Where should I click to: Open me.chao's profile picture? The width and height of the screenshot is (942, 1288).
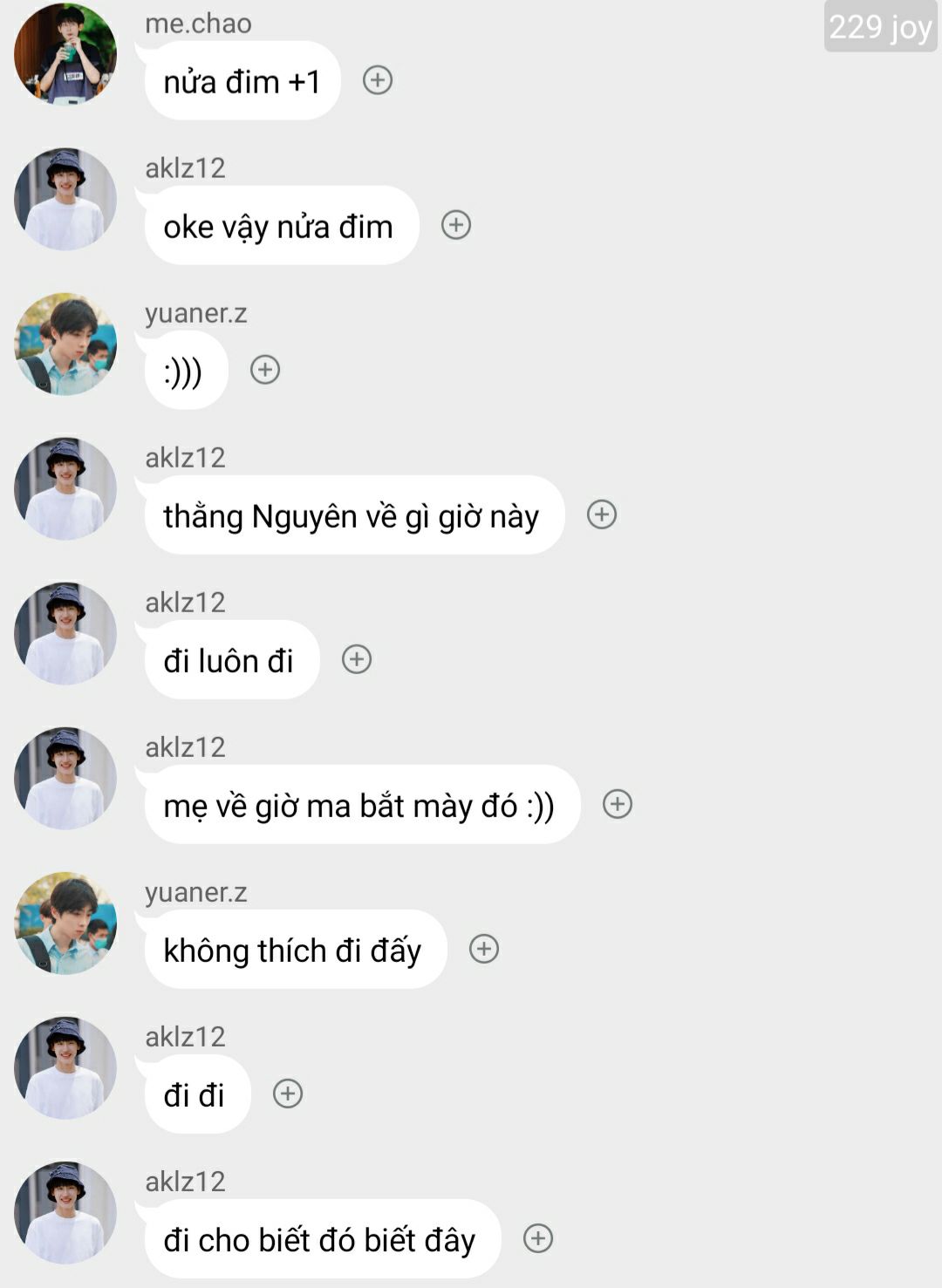pyautogui.click(x=65, y=54)
